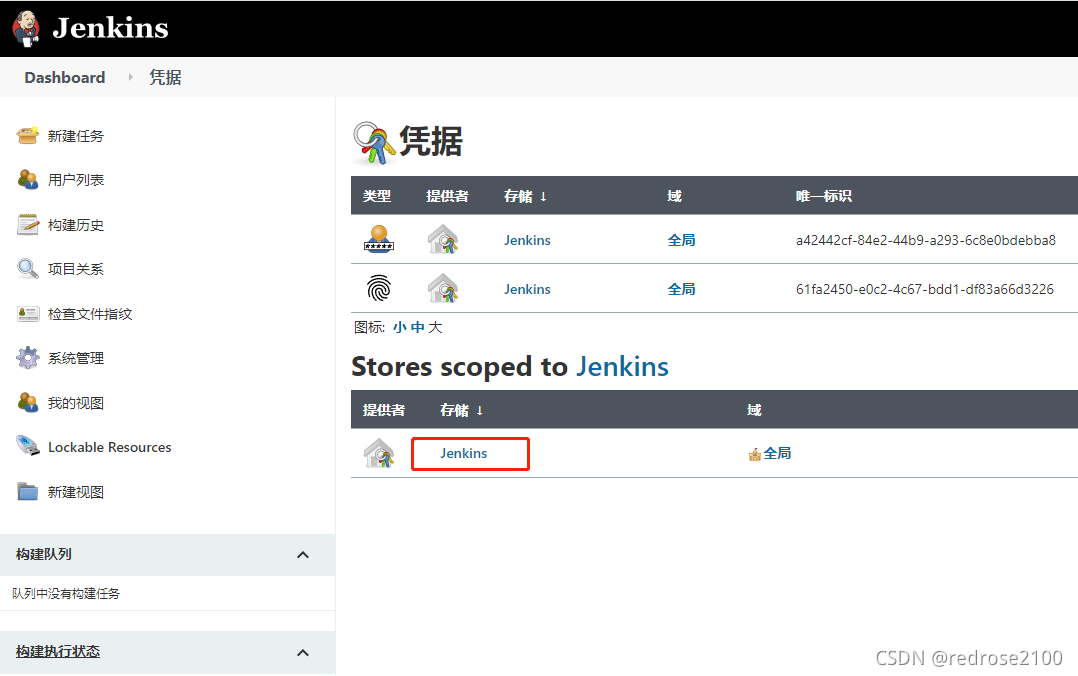Click the 用户列表 people icon
1078x676 pixels.
click(x=28, y=179)
